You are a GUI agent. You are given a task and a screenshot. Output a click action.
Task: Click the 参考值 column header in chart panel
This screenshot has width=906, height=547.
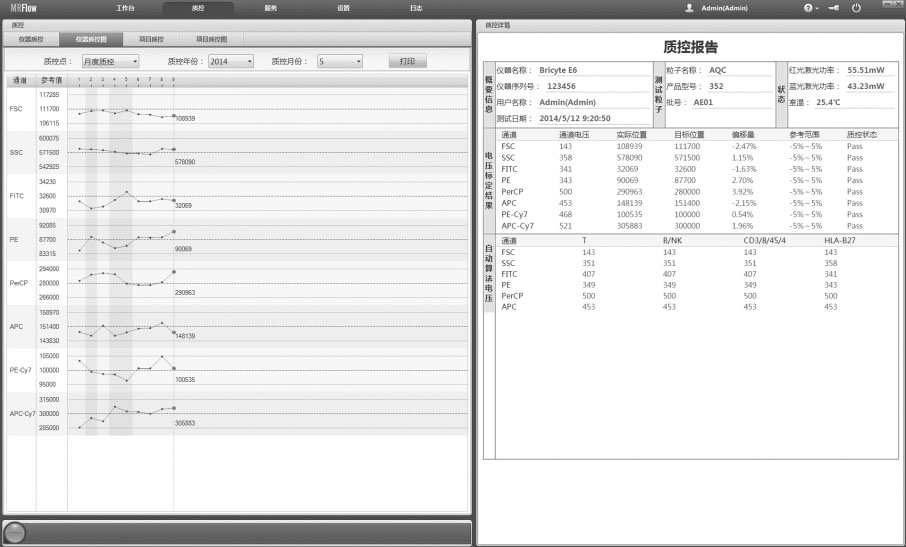click(51, 80)
